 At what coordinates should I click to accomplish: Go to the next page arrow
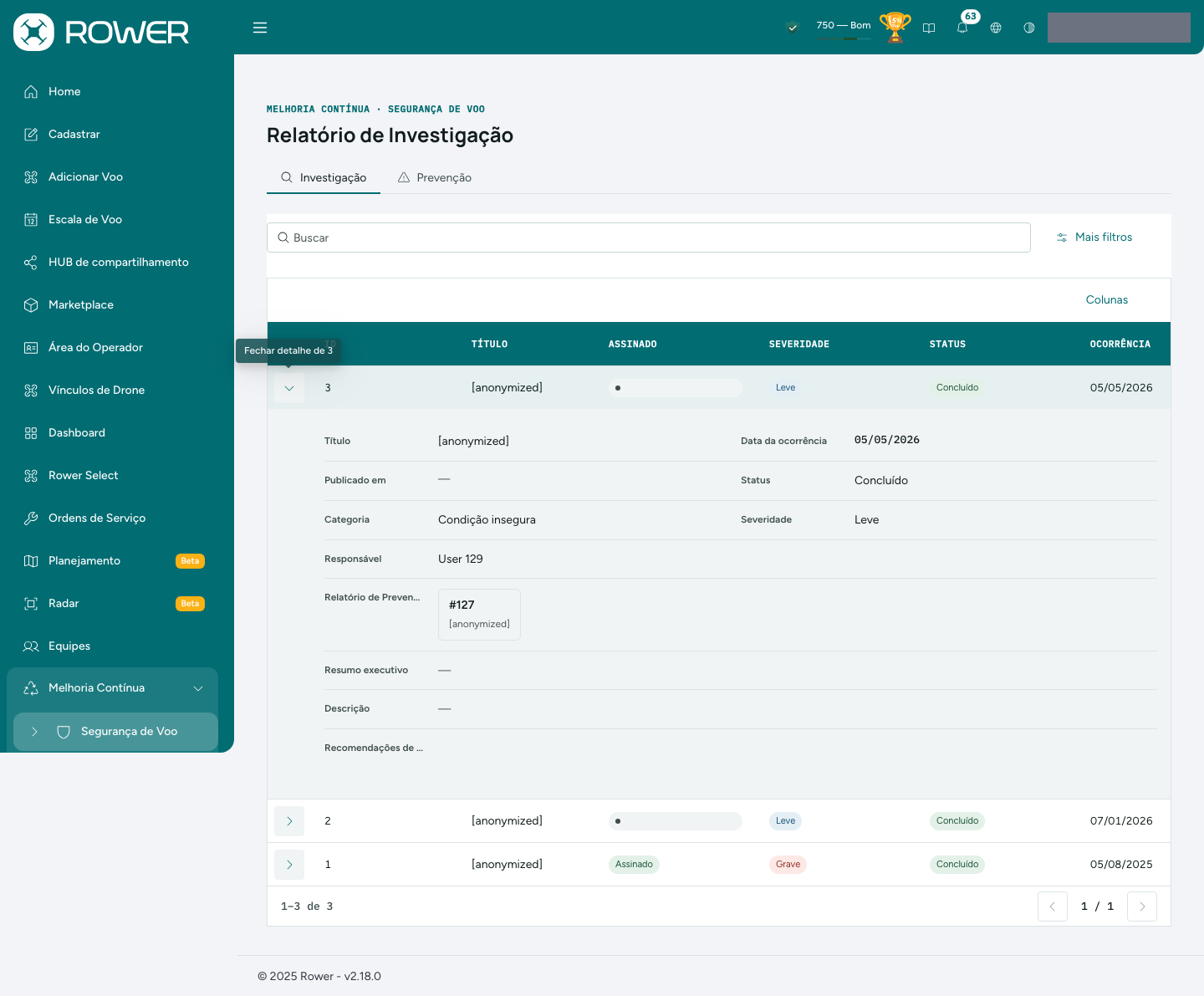coord(1142,907)
